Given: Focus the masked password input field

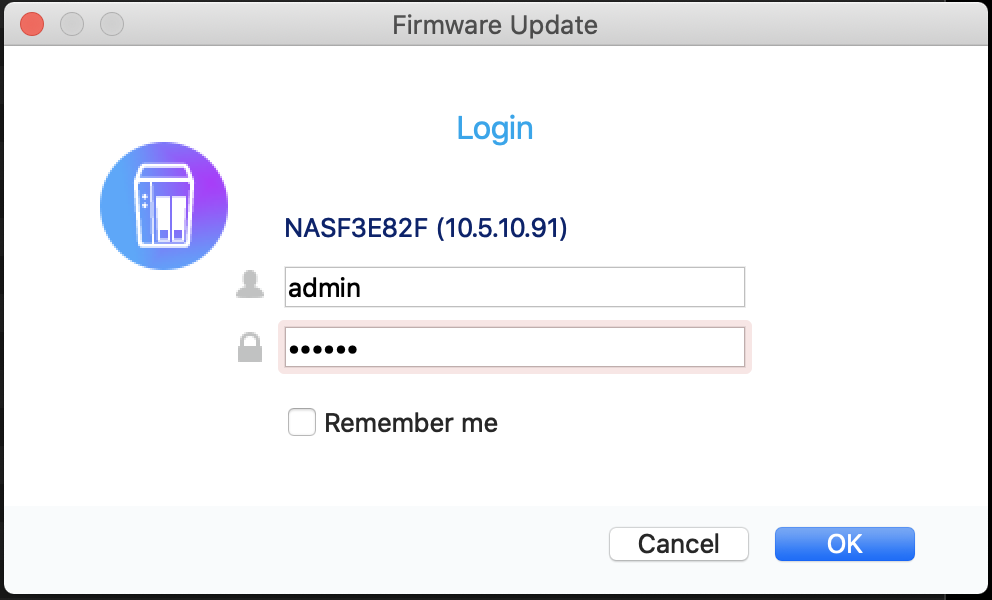Looking at the screenshot, I should (514, 347).
